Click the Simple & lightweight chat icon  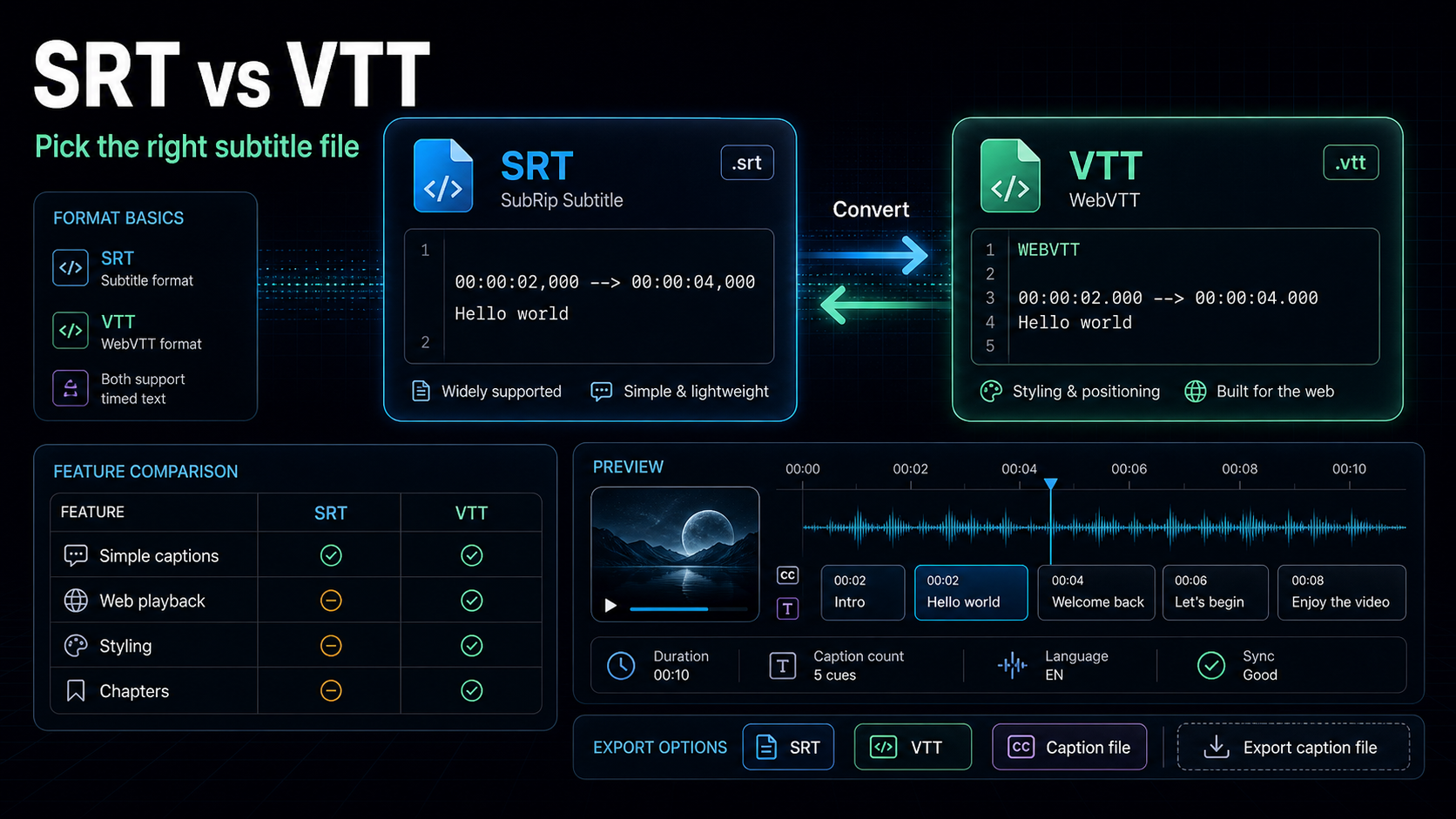(601, 391)
